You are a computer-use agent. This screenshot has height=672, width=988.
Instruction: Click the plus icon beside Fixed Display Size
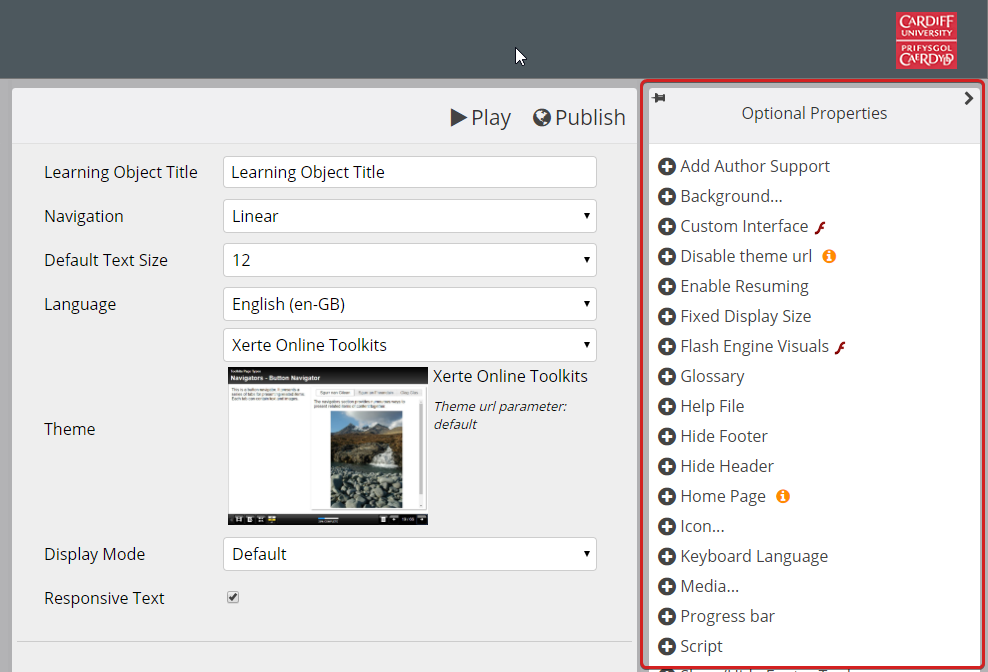click(667, 316)
